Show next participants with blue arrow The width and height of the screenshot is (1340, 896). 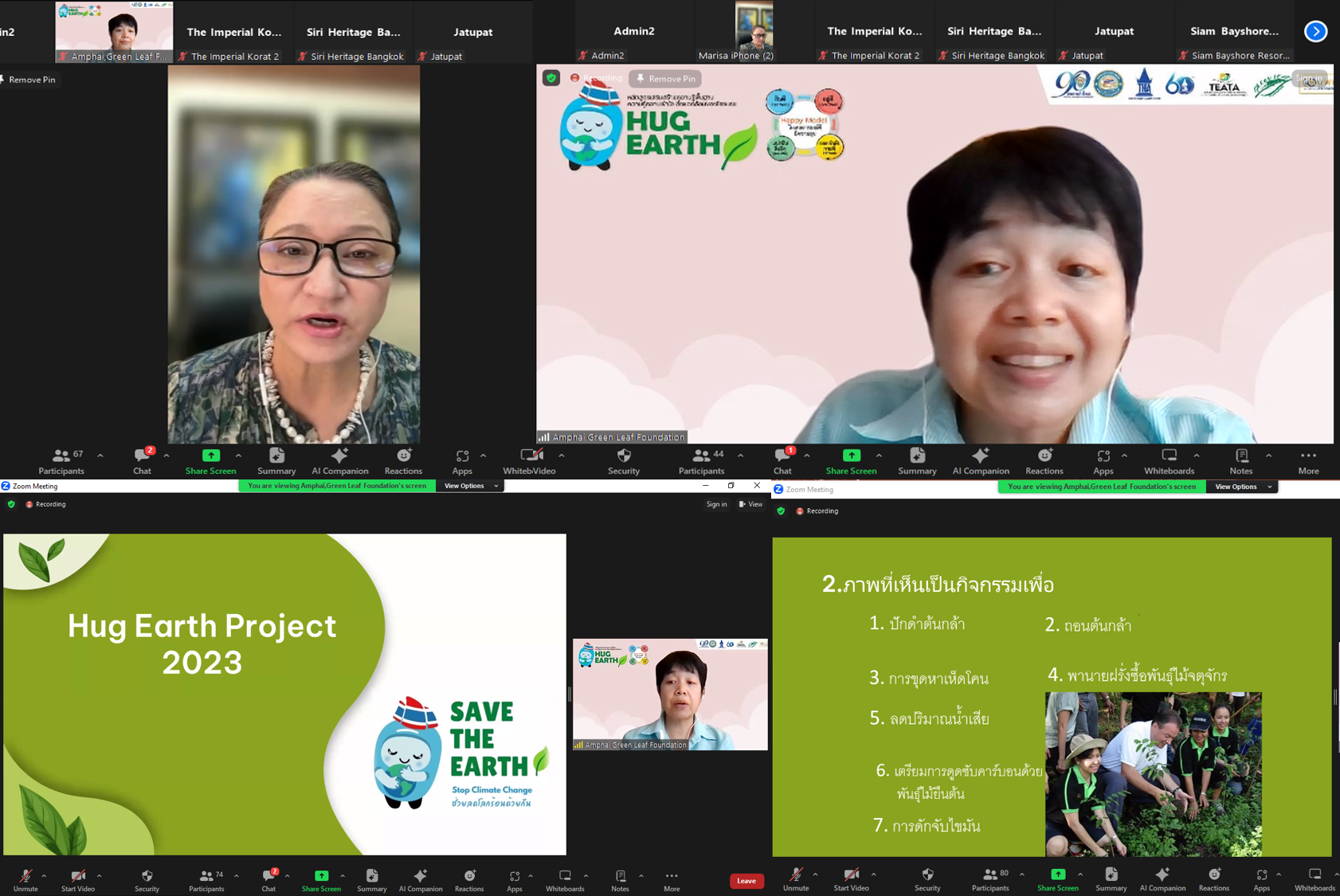coord(1315,31)
